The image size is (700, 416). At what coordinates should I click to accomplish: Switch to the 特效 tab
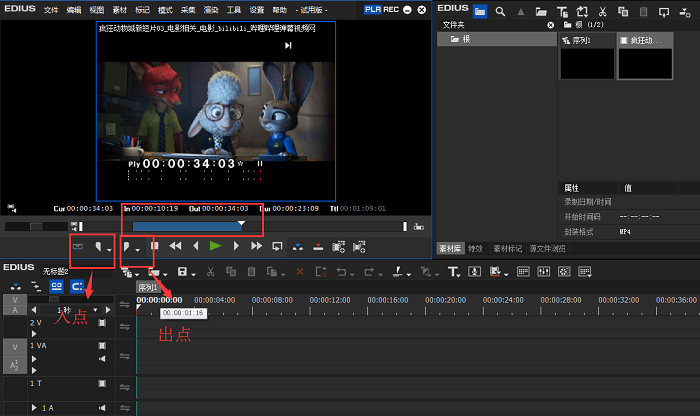tap(475, 248)
